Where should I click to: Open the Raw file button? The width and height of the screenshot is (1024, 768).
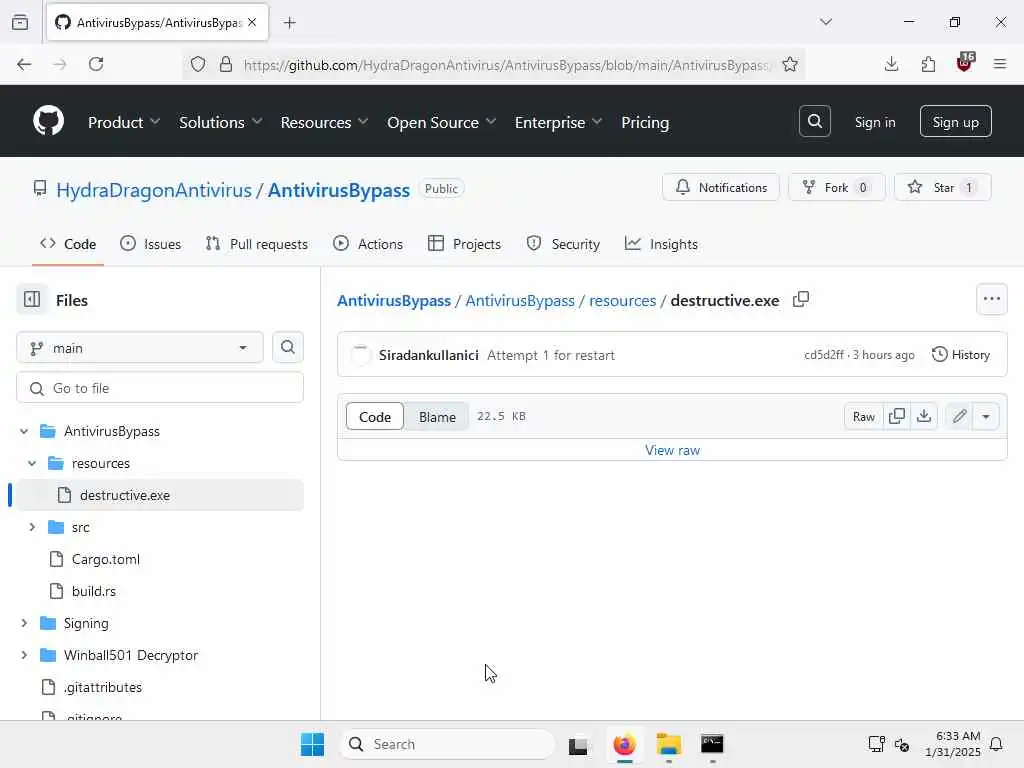pyautogui.click(x=863, y=416)
